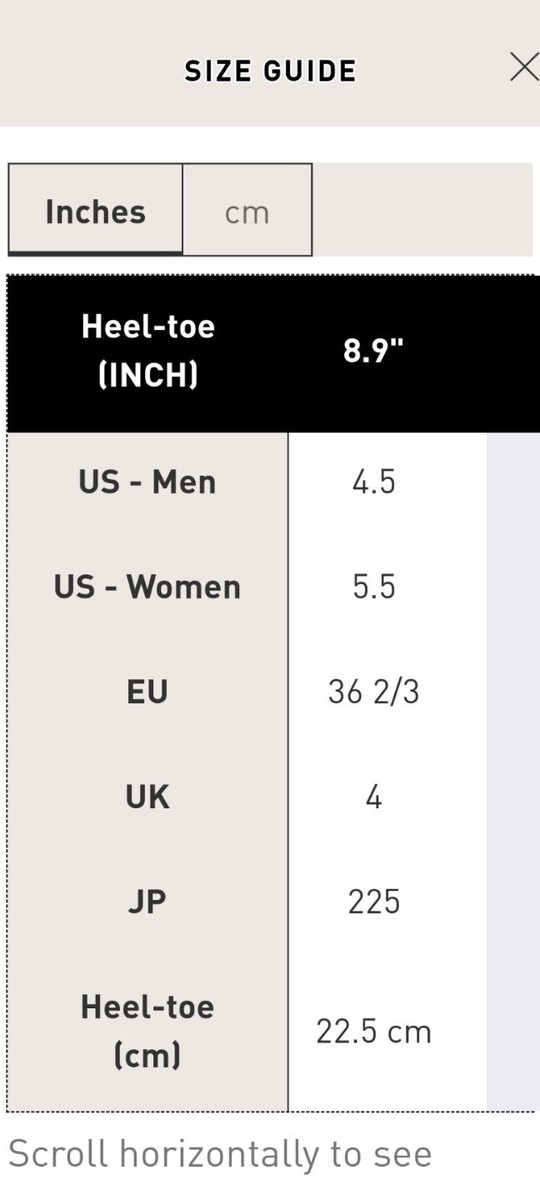
Task: Select the EU row label
Action: 148,692
